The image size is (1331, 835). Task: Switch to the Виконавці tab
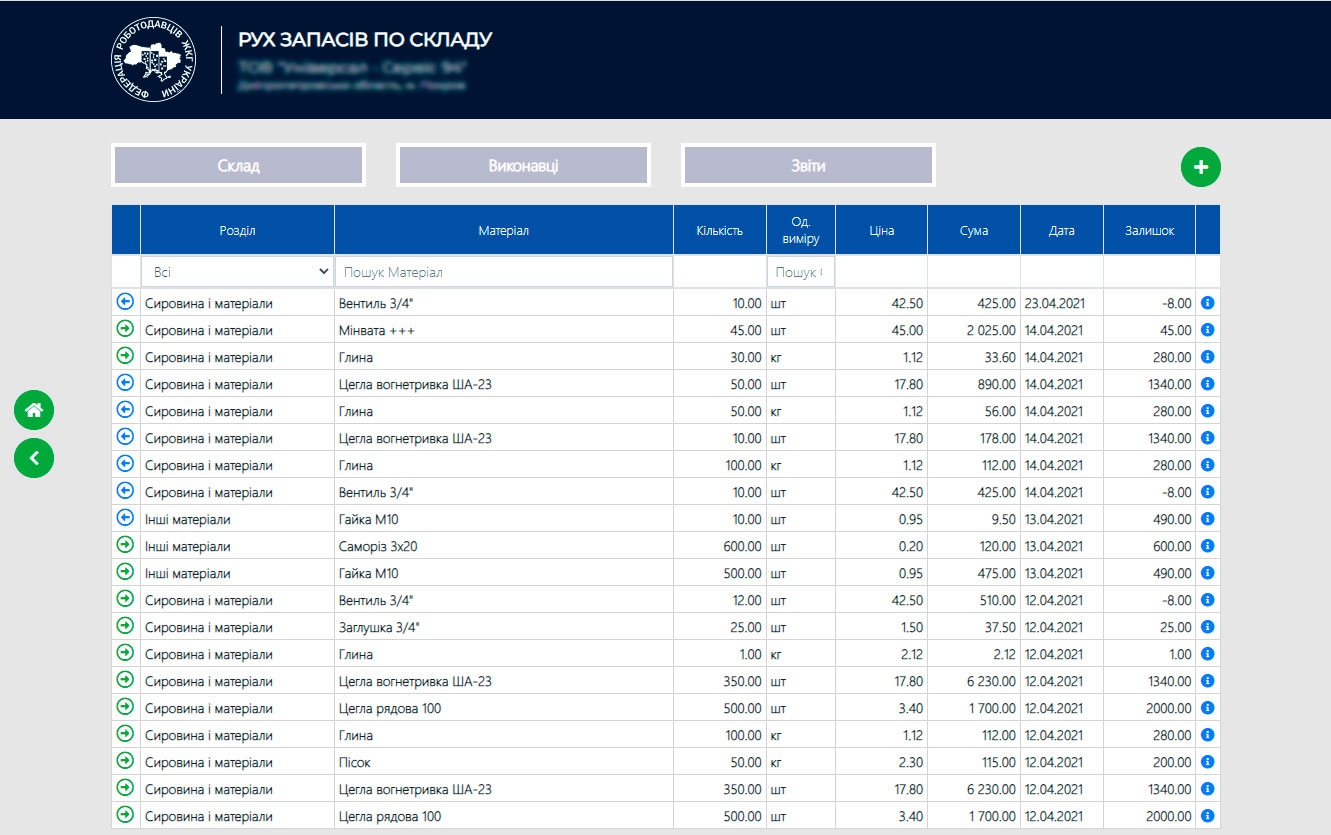[x=523, y=166]
